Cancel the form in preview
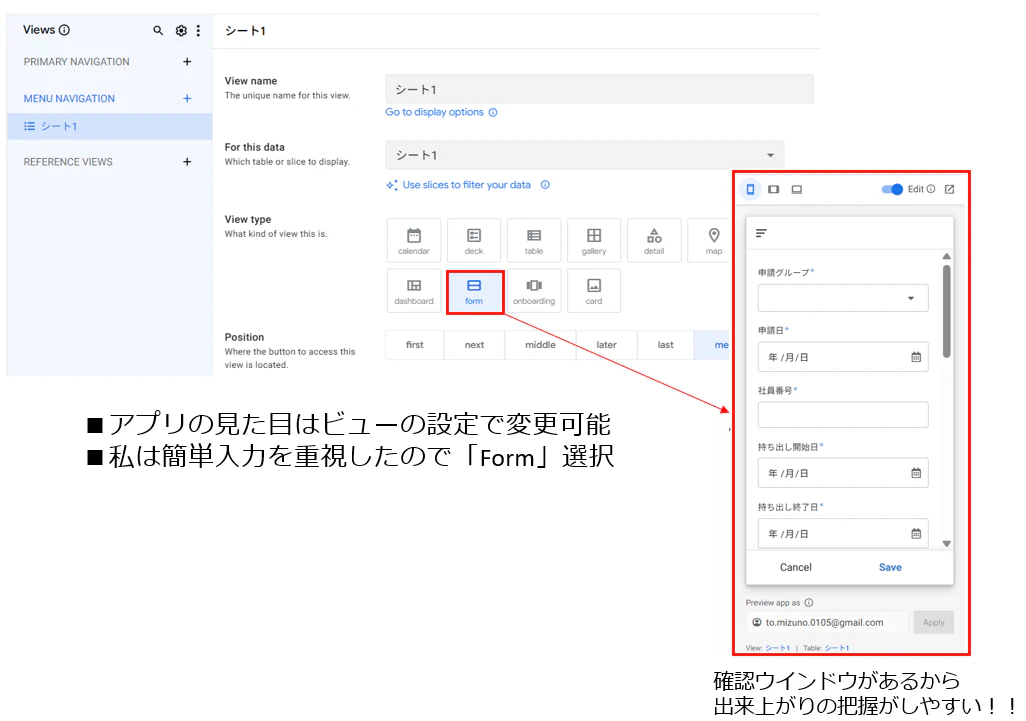Image resolution: width=1026 pixels, height=721 pixels. tap(796, 567)
